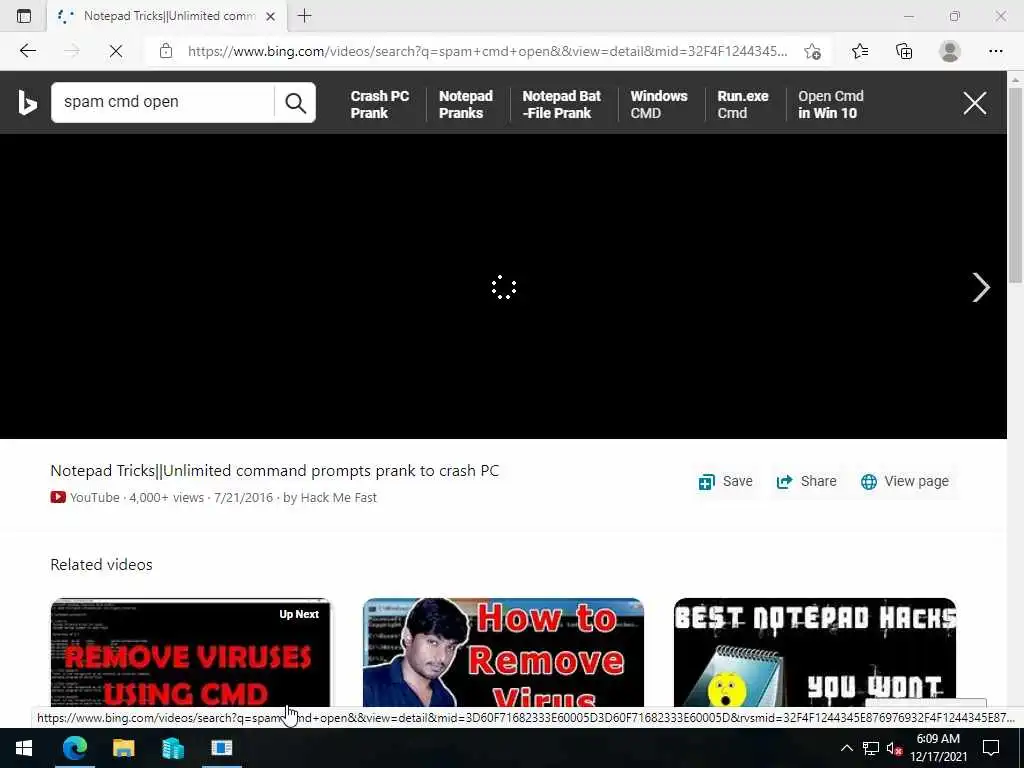Open Best Notepad Hacks thumbnail

[815, 652]
